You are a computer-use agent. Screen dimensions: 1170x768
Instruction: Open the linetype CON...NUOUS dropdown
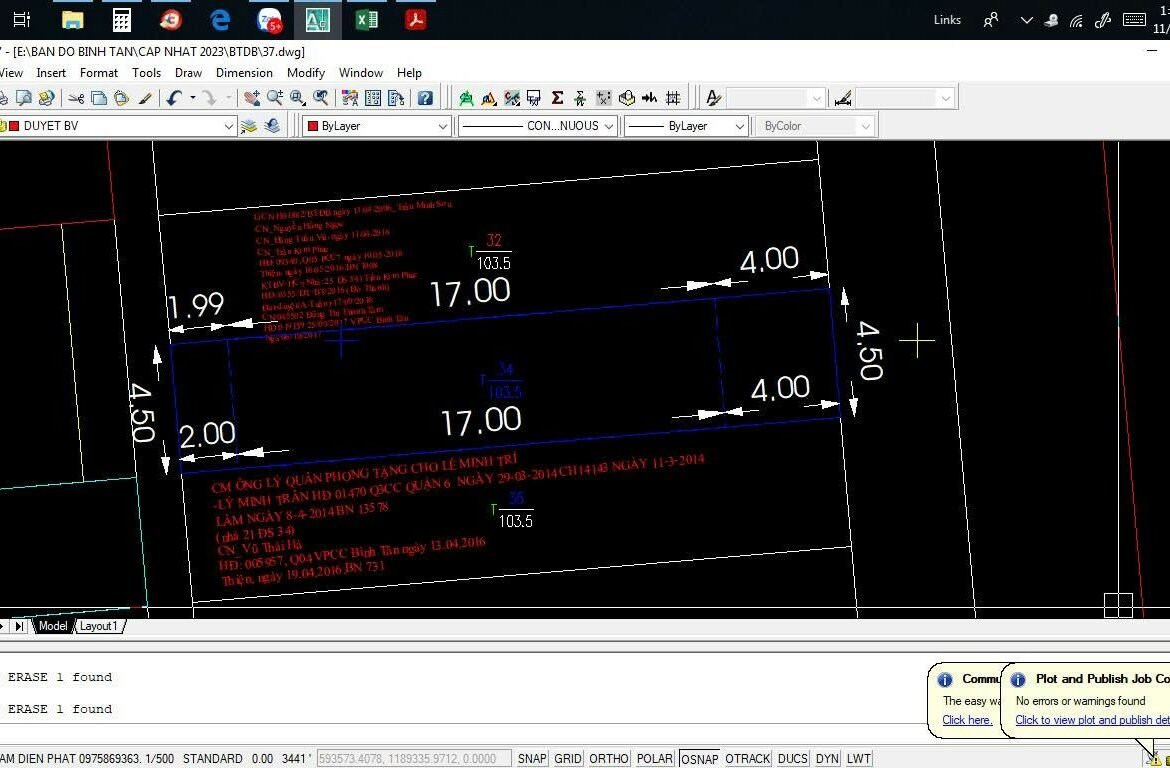pyautogui.click(x=609, y=126)
